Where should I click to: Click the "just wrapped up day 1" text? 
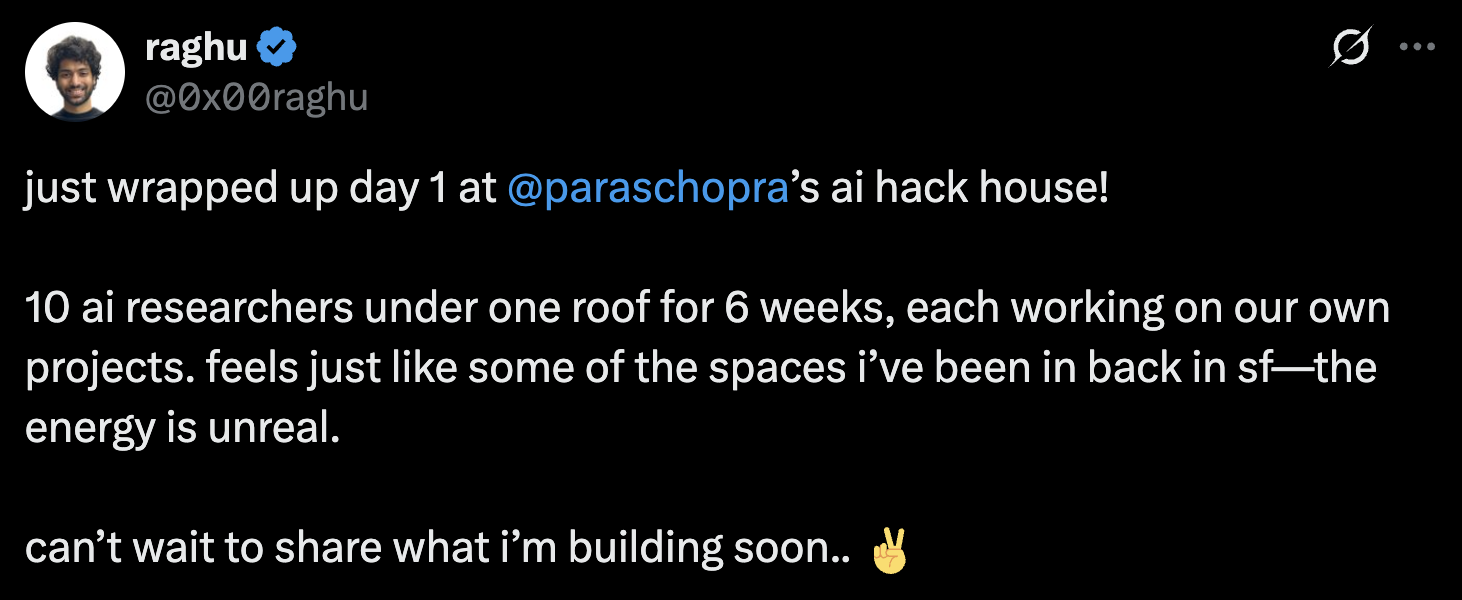point(236,190)
